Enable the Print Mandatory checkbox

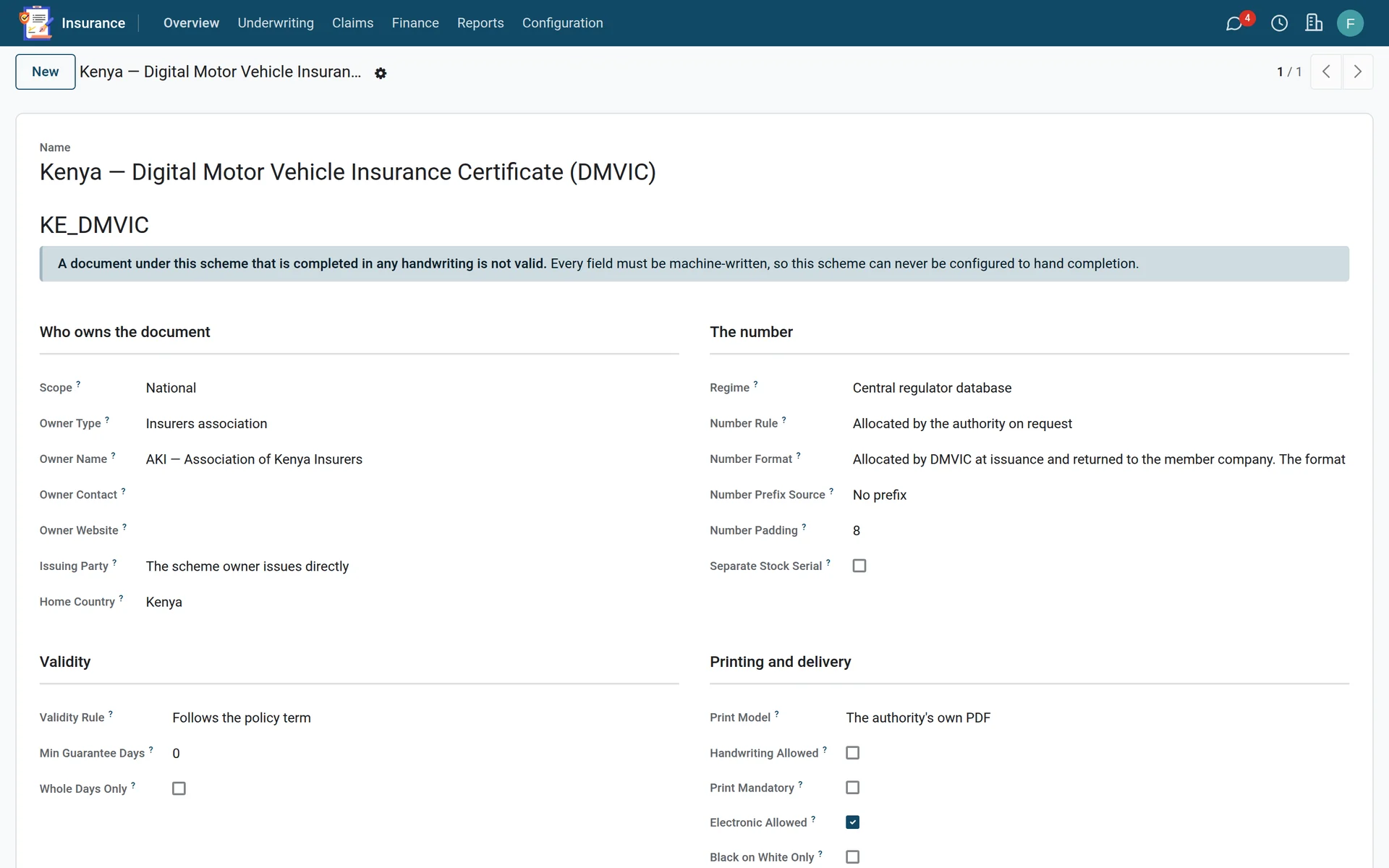(853, 788)
